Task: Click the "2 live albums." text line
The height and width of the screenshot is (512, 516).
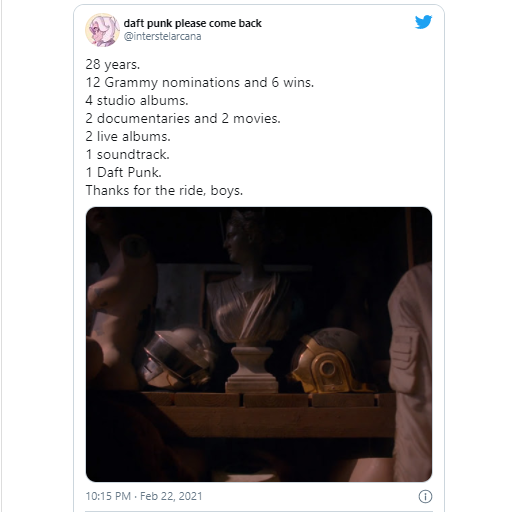Action: tap(128, 137)
